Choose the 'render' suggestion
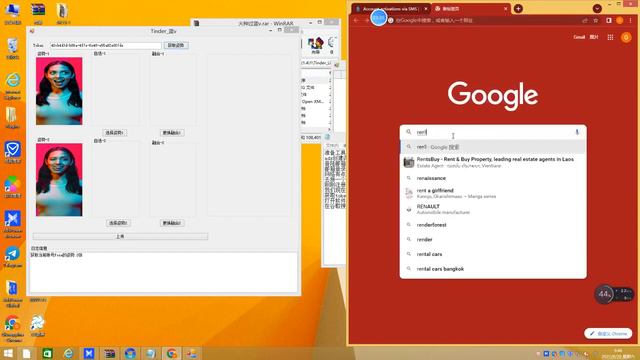Viewport: 640px width, 360px height. [x=493, y=240]
